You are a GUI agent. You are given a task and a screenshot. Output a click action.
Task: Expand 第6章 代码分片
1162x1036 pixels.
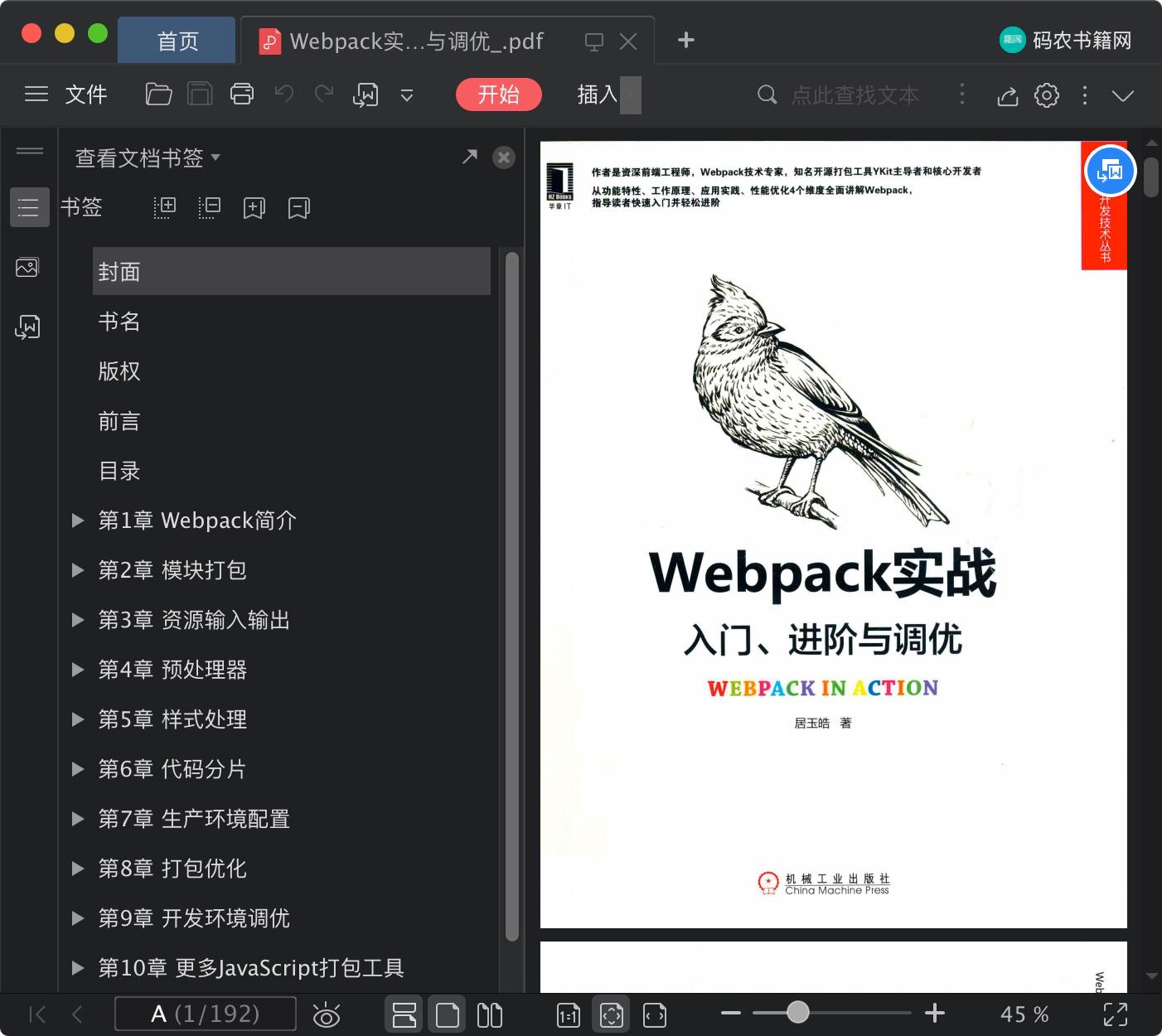78,769
